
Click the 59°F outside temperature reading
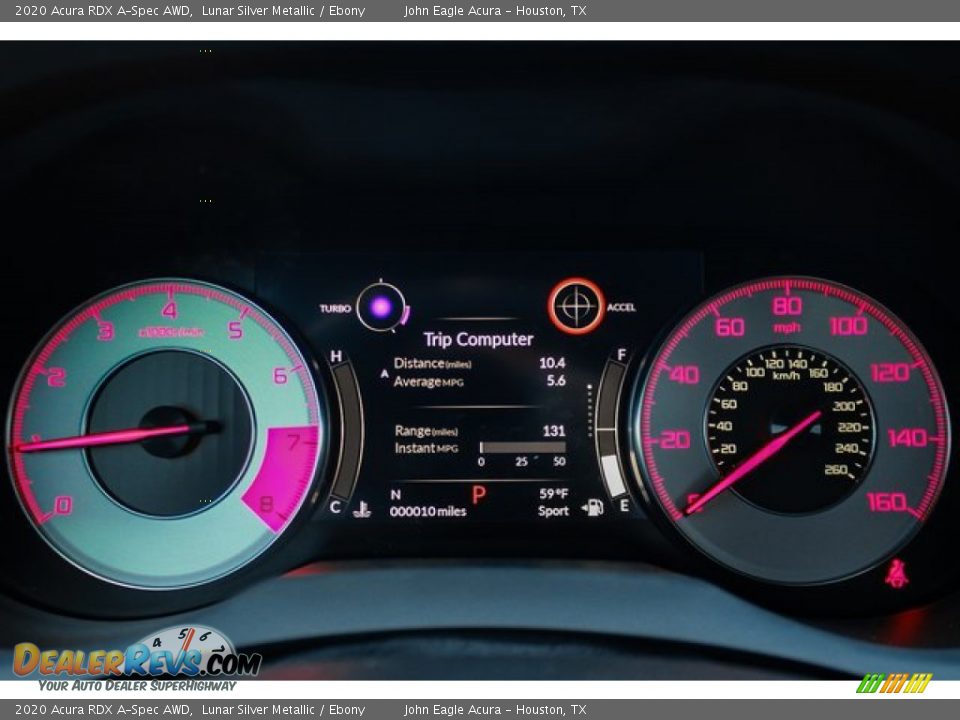pos(553,494)
